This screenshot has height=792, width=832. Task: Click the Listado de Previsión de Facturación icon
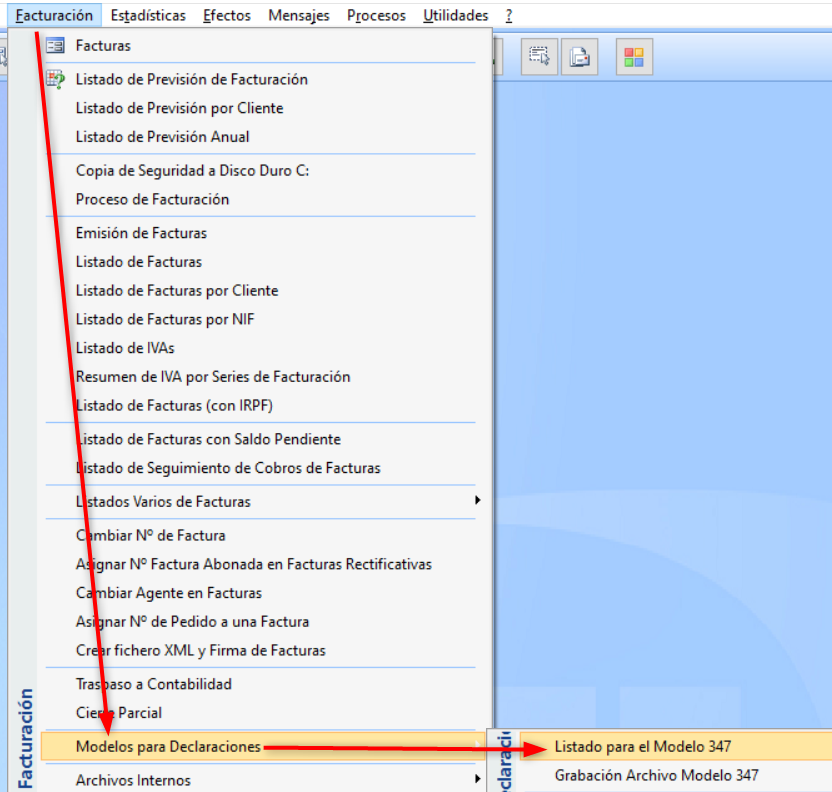coord(55,79)
